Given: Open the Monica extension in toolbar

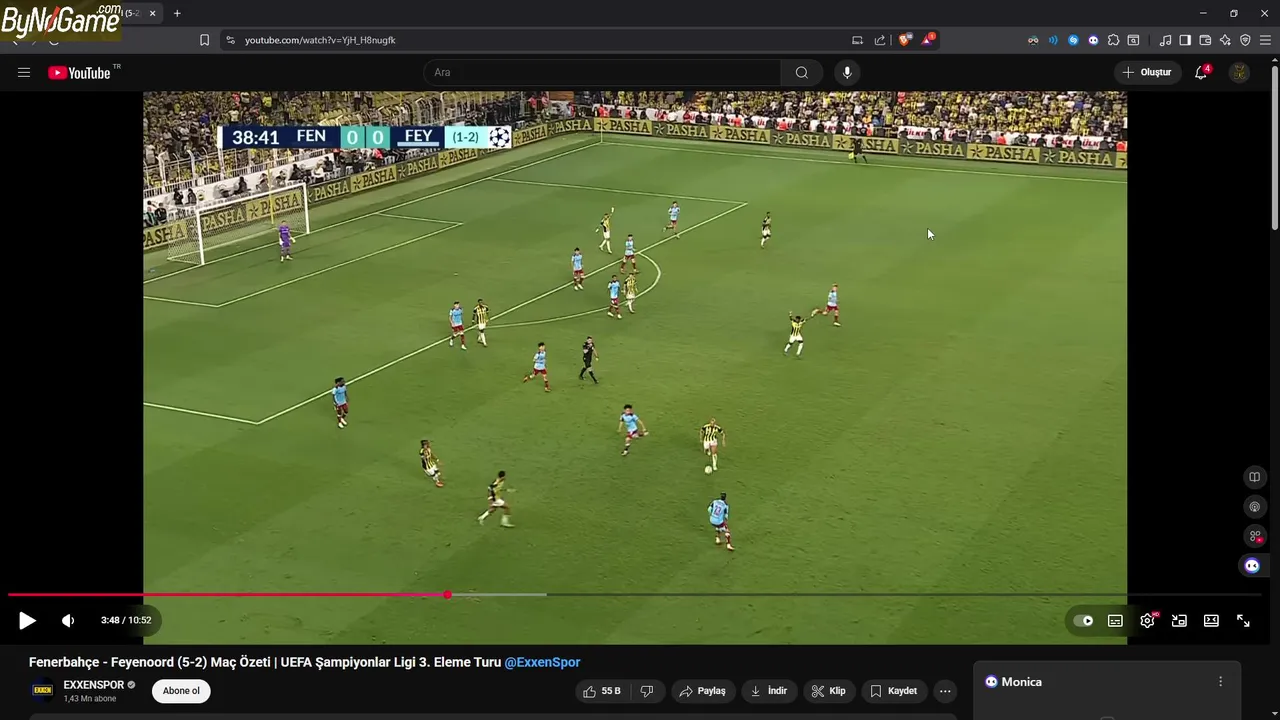Looking at the screenshot, I should [1093, 40].
